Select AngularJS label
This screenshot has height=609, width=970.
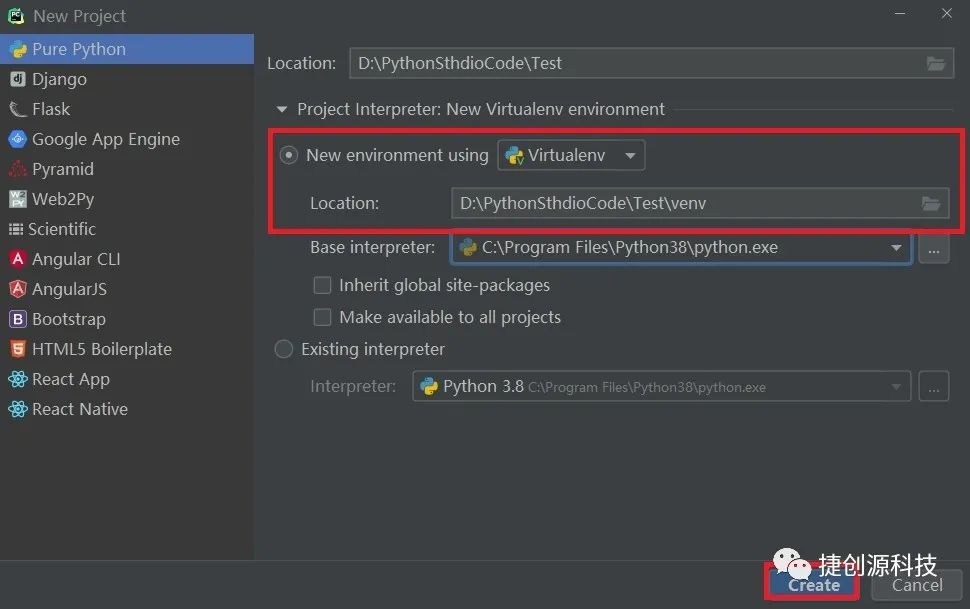(x=69, y=289)
